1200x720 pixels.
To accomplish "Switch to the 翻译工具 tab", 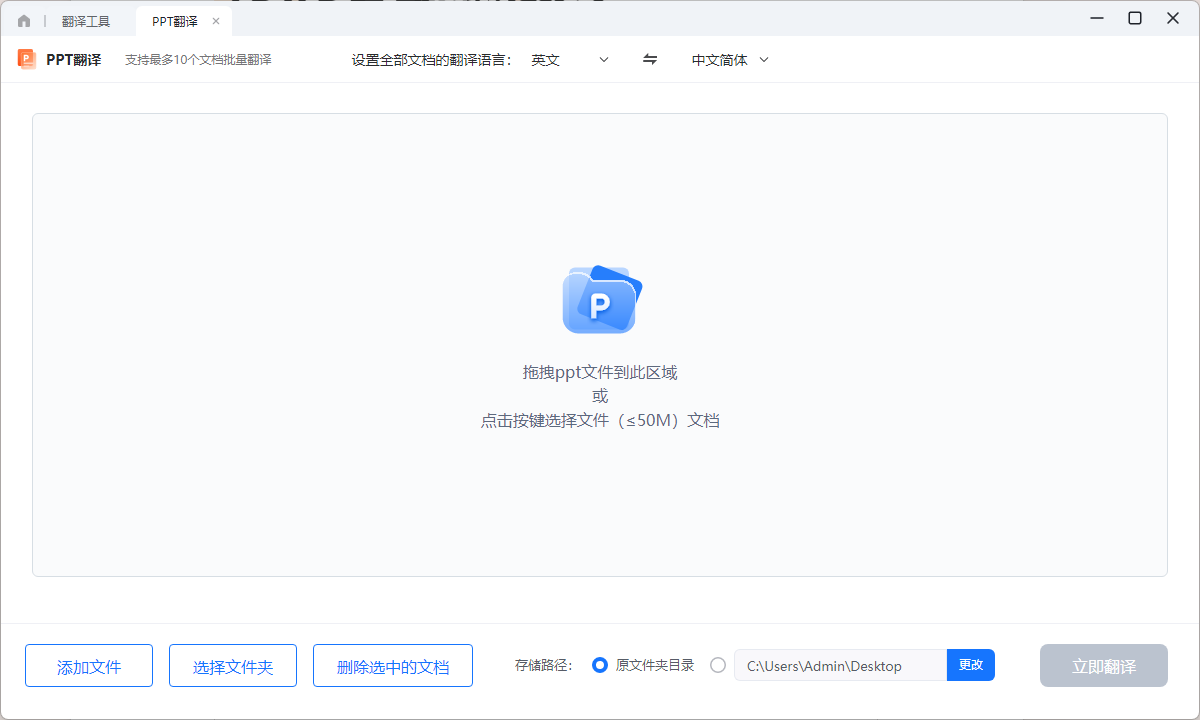I will (86, 21).
